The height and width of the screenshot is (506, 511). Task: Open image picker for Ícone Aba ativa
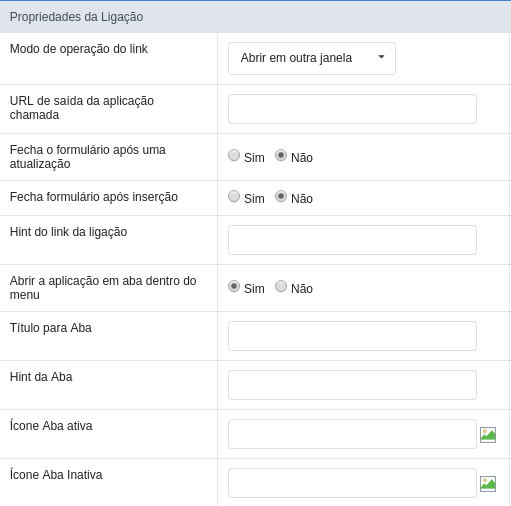pos(488,435)
